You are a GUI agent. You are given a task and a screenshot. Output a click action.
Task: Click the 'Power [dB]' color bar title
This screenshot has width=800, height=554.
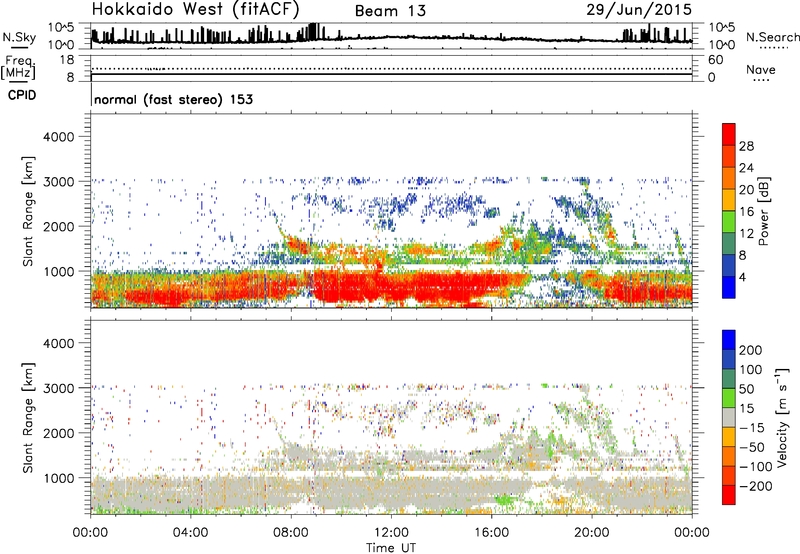[763, 211]
